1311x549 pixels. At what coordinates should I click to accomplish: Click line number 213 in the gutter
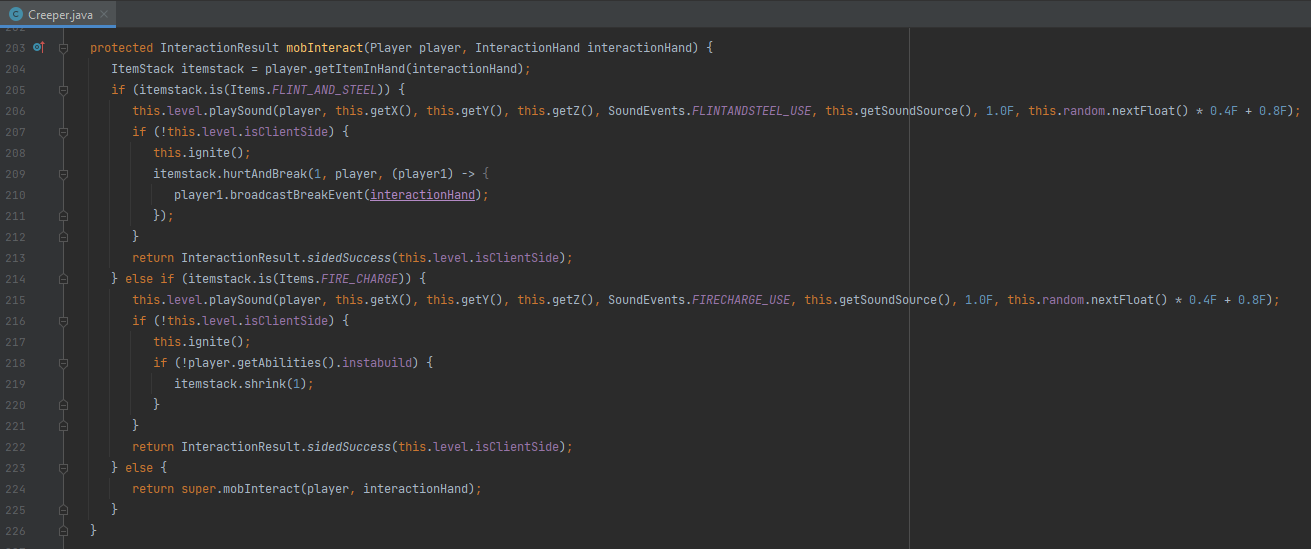tap(15, 257)
